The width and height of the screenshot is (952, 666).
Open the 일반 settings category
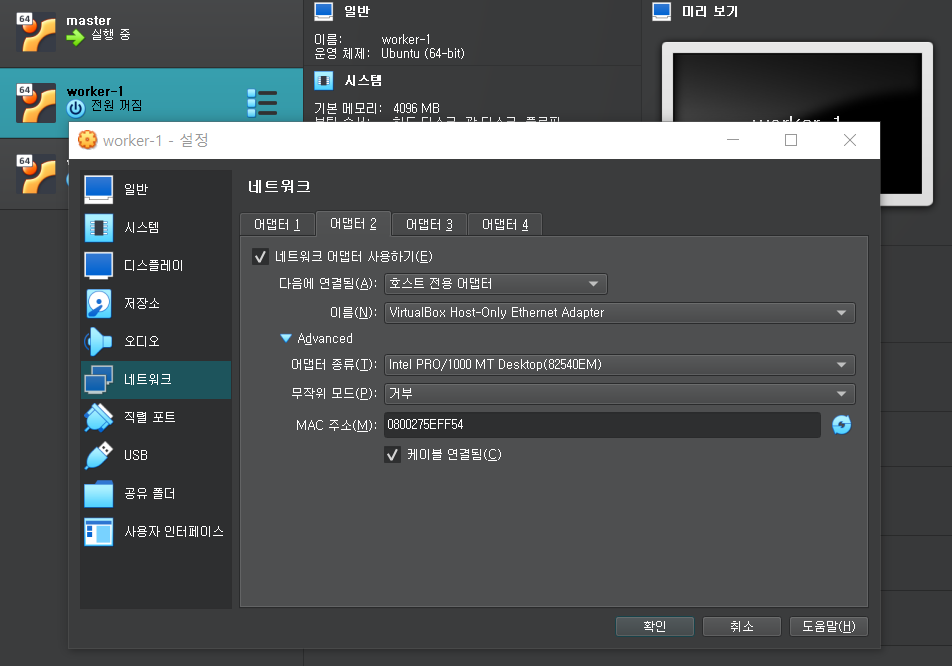click(x=155, y=189)
